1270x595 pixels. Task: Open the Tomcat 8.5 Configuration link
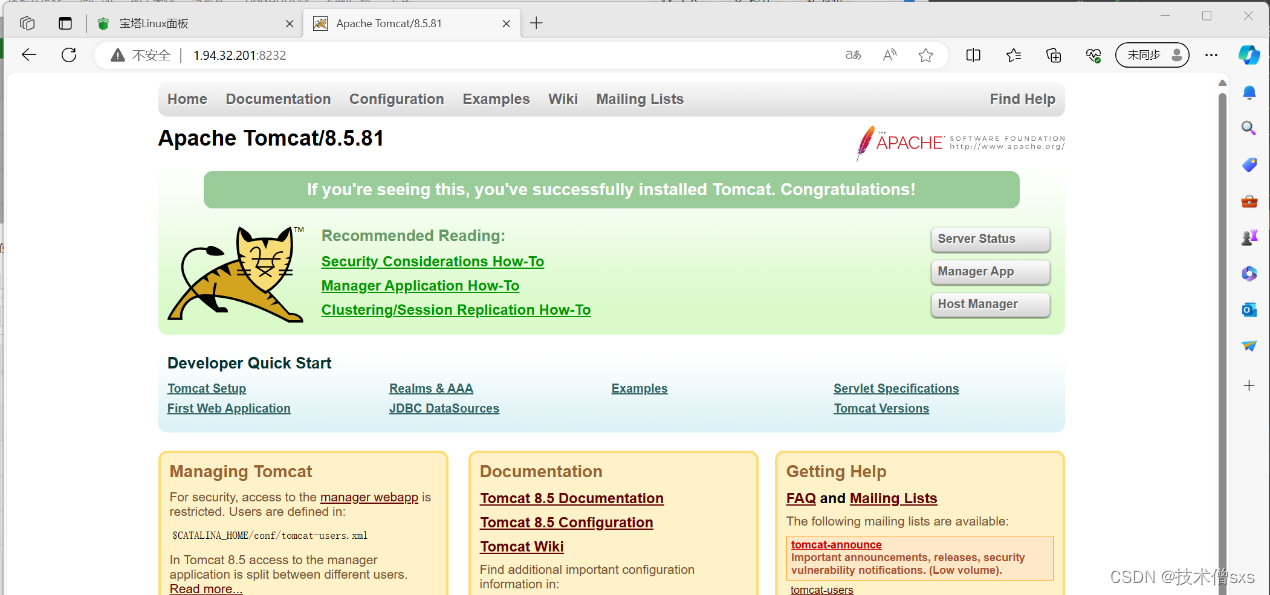(566, 522)
